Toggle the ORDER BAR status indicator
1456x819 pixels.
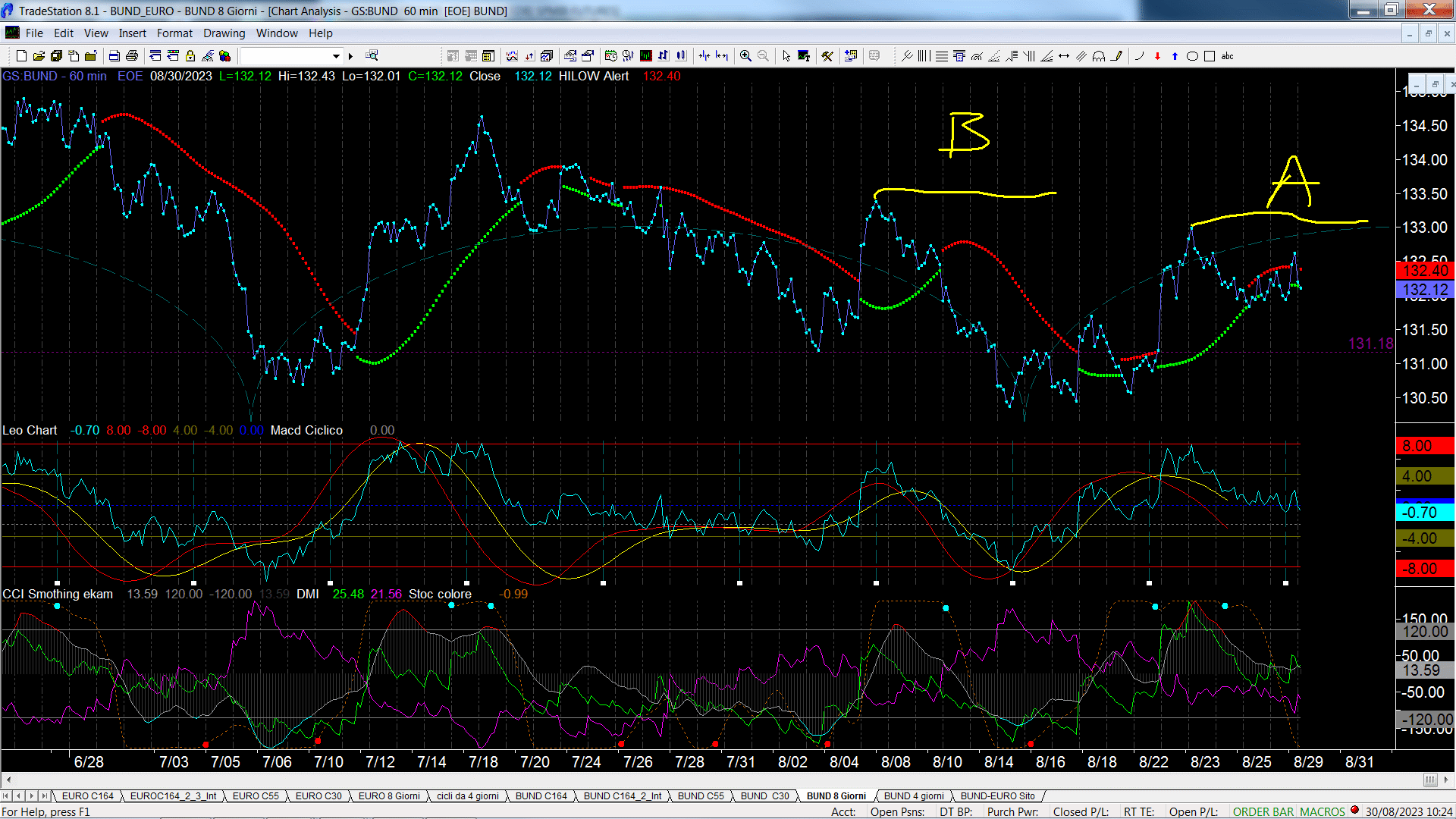click(1263, 811)
